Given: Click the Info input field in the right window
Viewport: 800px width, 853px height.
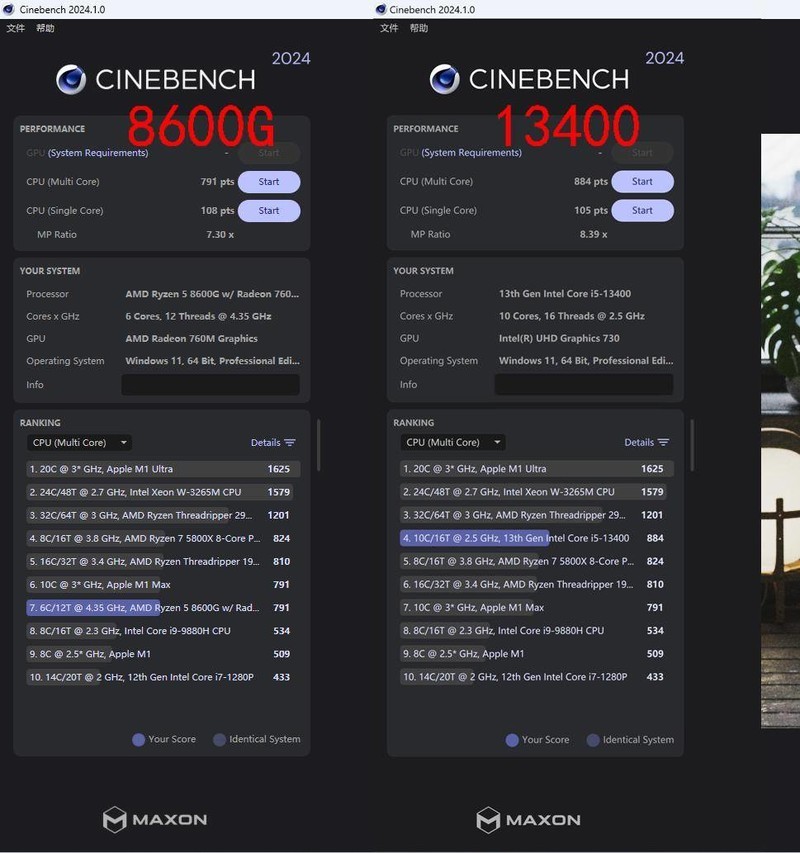Looking at the screenshot, I should tap(584, 384).
